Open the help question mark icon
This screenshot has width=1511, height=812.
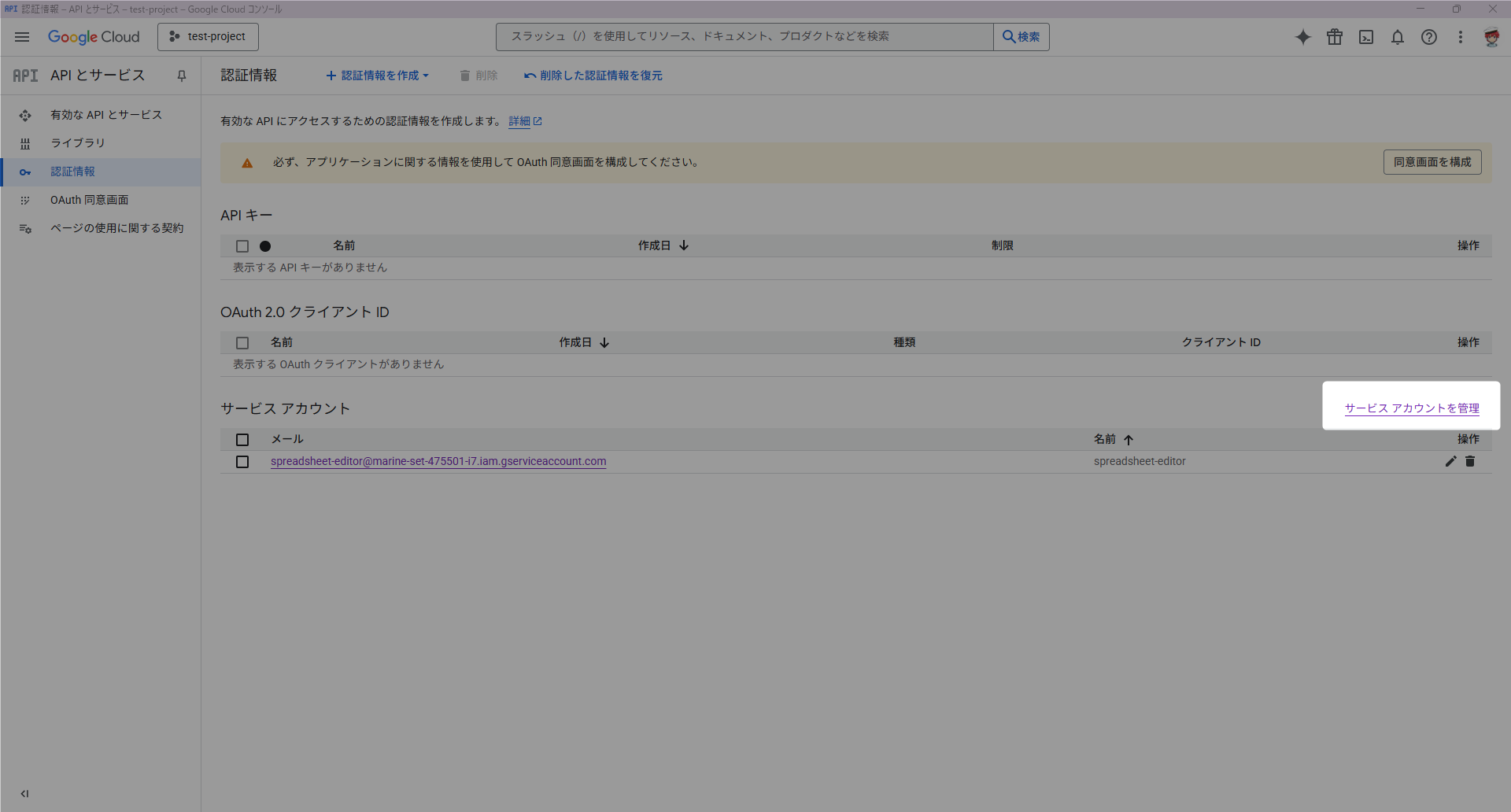[x=1429, y=37]
